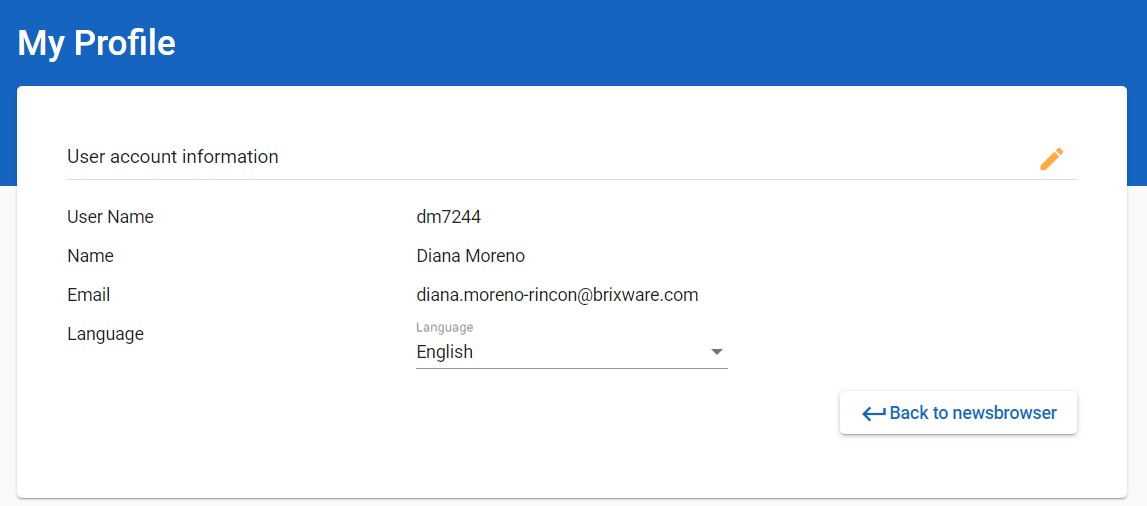
Task: Click the email address diana.moreno-rincon@brixware.com
Action: click(557, 295)
